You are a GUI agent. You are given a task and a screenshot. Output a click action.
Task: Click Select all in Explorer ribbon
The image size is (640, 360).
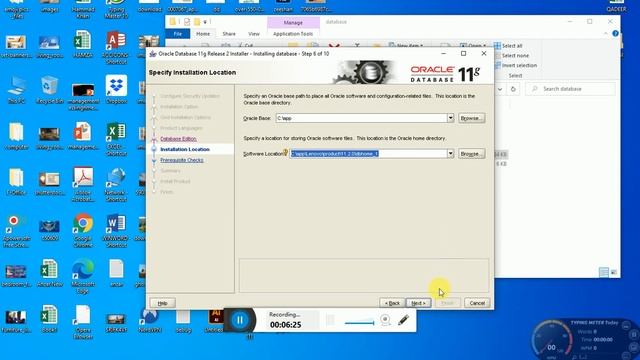tap(509, 46)
